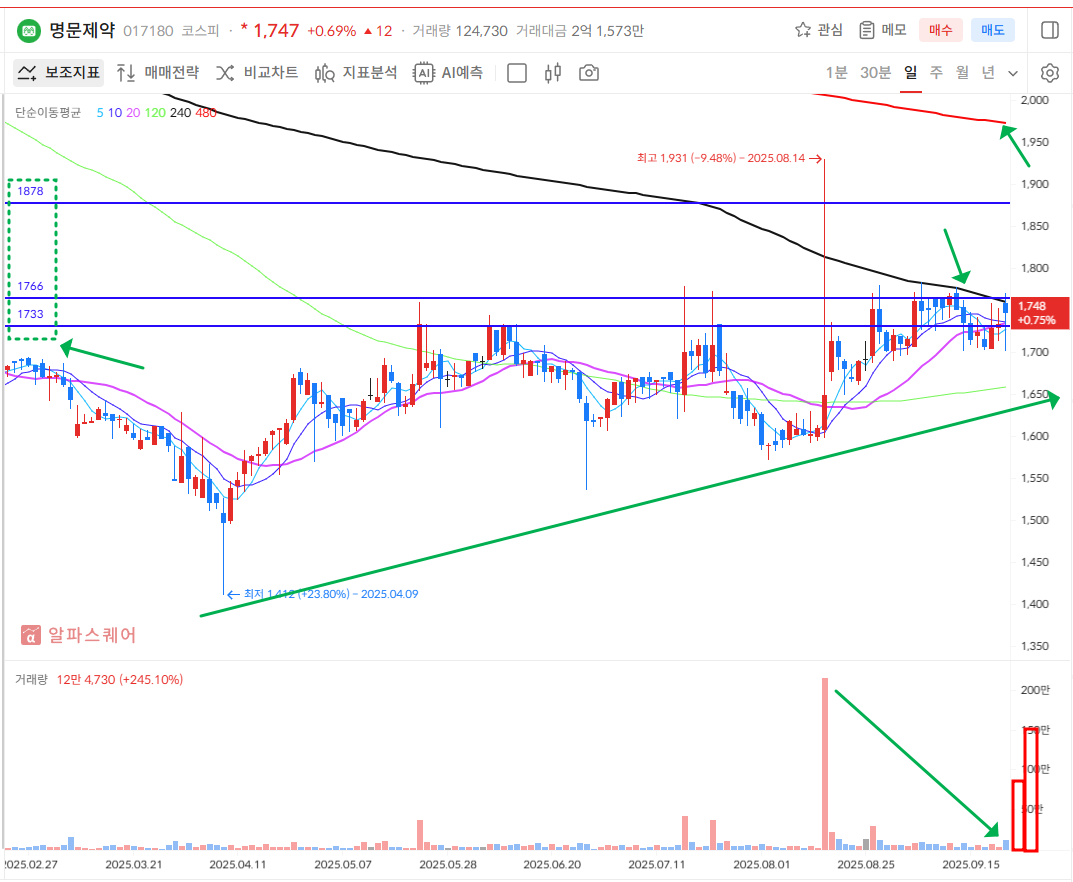1073x882 pixels.
Task: Select the 일 daily timeframe
Action: (x=910, y=73)
